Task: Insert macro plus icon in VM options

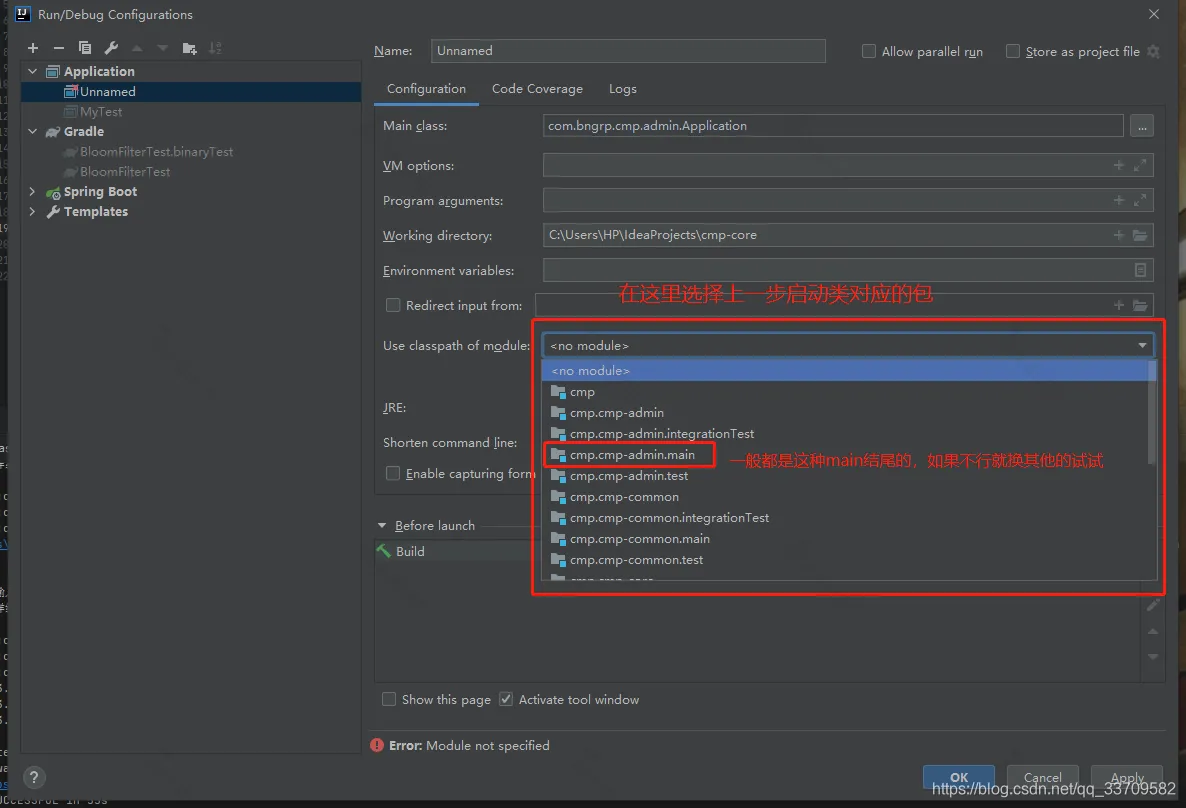Action: pyautogui.click(x=1119, y=165)
